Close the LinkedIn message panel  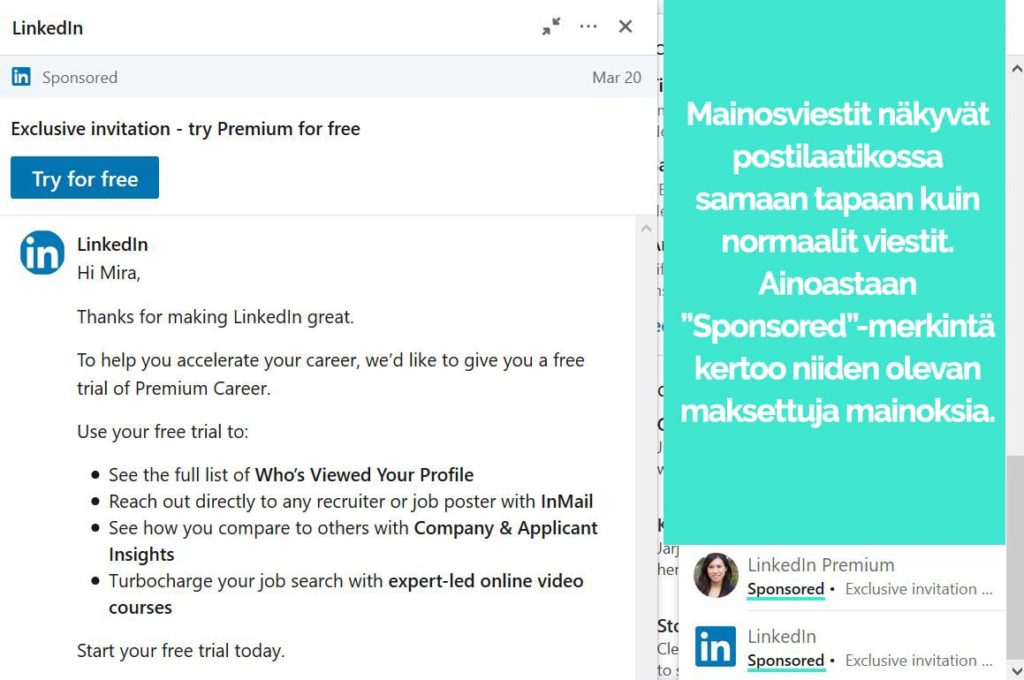coord(625,27)
